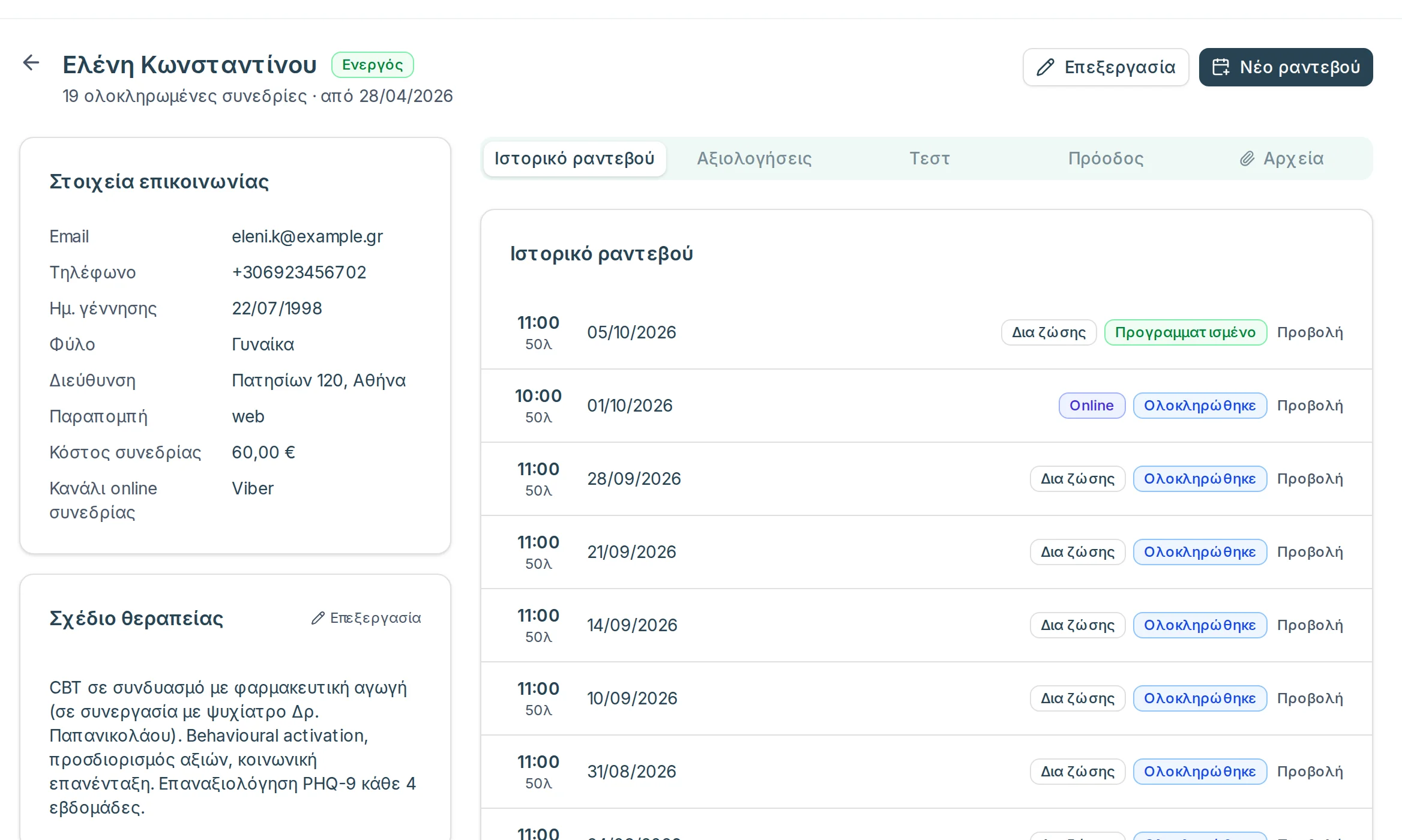Click the Ενεργός status badge

(372, 65)
